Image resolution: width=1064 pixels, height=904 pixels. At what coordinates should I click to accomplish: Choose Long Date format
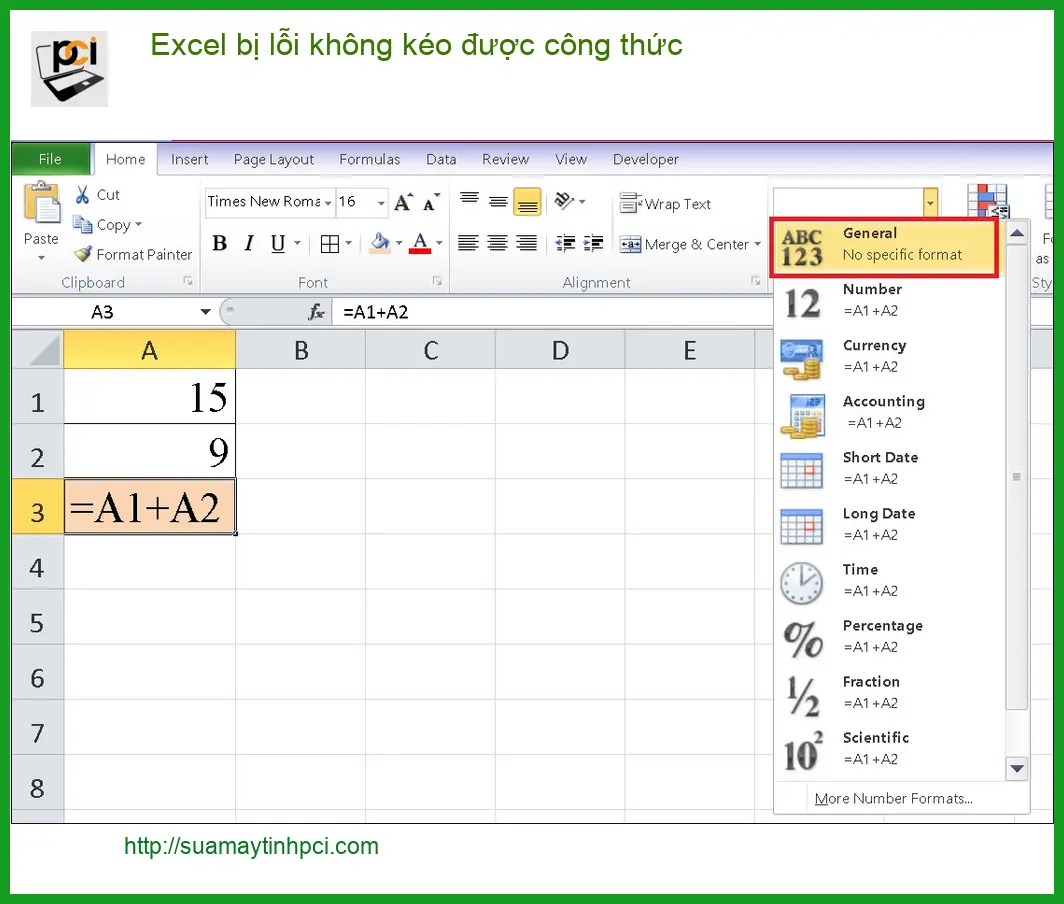(889, 525)
